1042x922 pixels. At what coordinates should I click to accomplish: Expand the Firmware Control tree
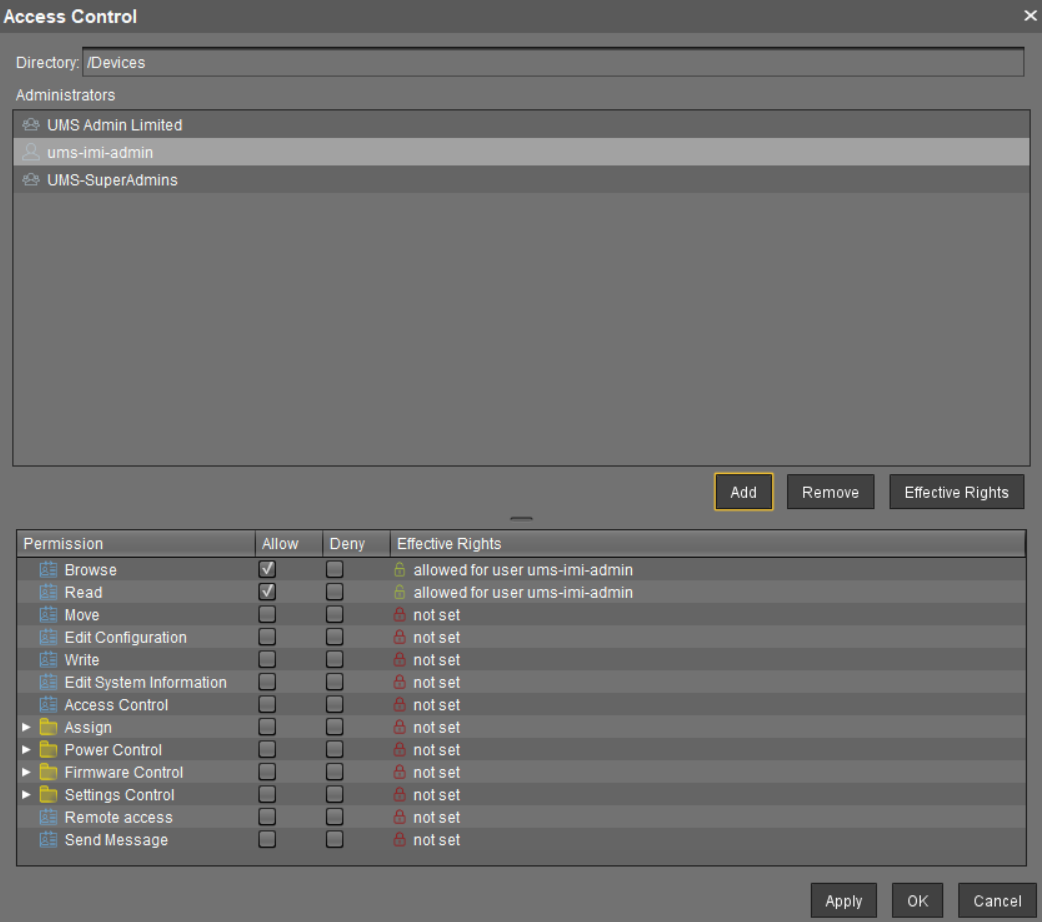(x=26, y=772)
